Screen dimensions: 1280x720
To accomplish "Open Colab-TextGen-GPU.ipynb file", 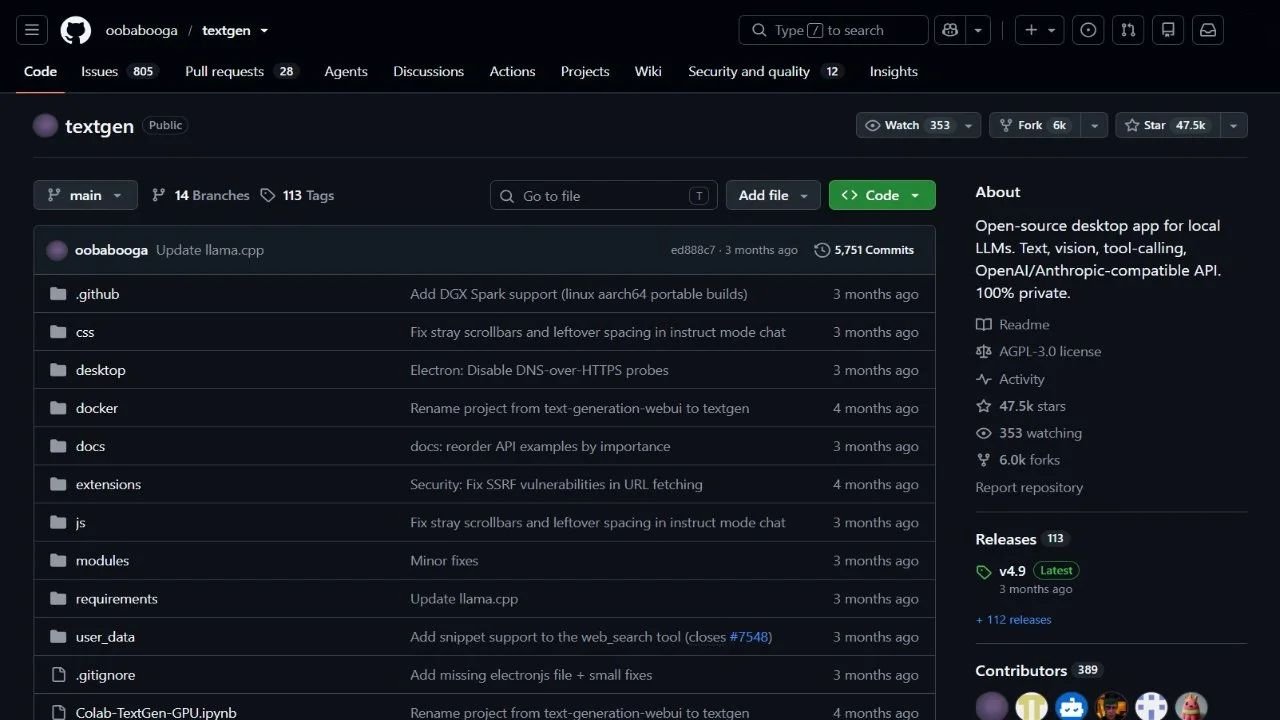I will click(x=156, y=712).
